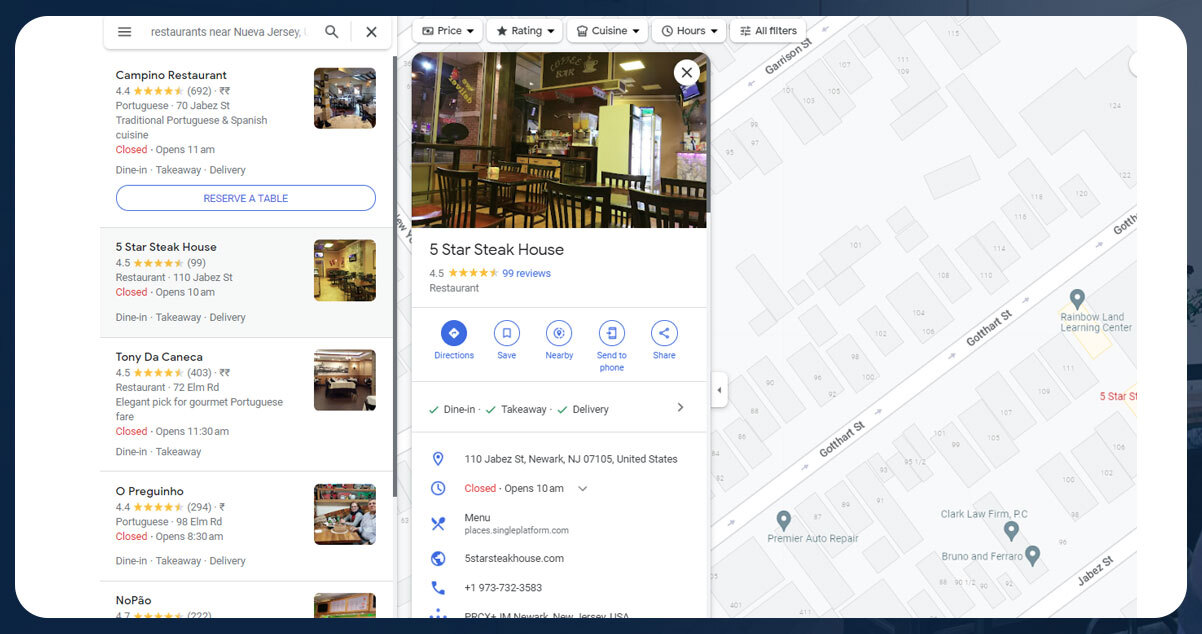The width and height of the screenshot is (1202, 634).
Task: Click RESERVE A TABLE for Campino Restaurant
Action: click(x=246, y=197)
